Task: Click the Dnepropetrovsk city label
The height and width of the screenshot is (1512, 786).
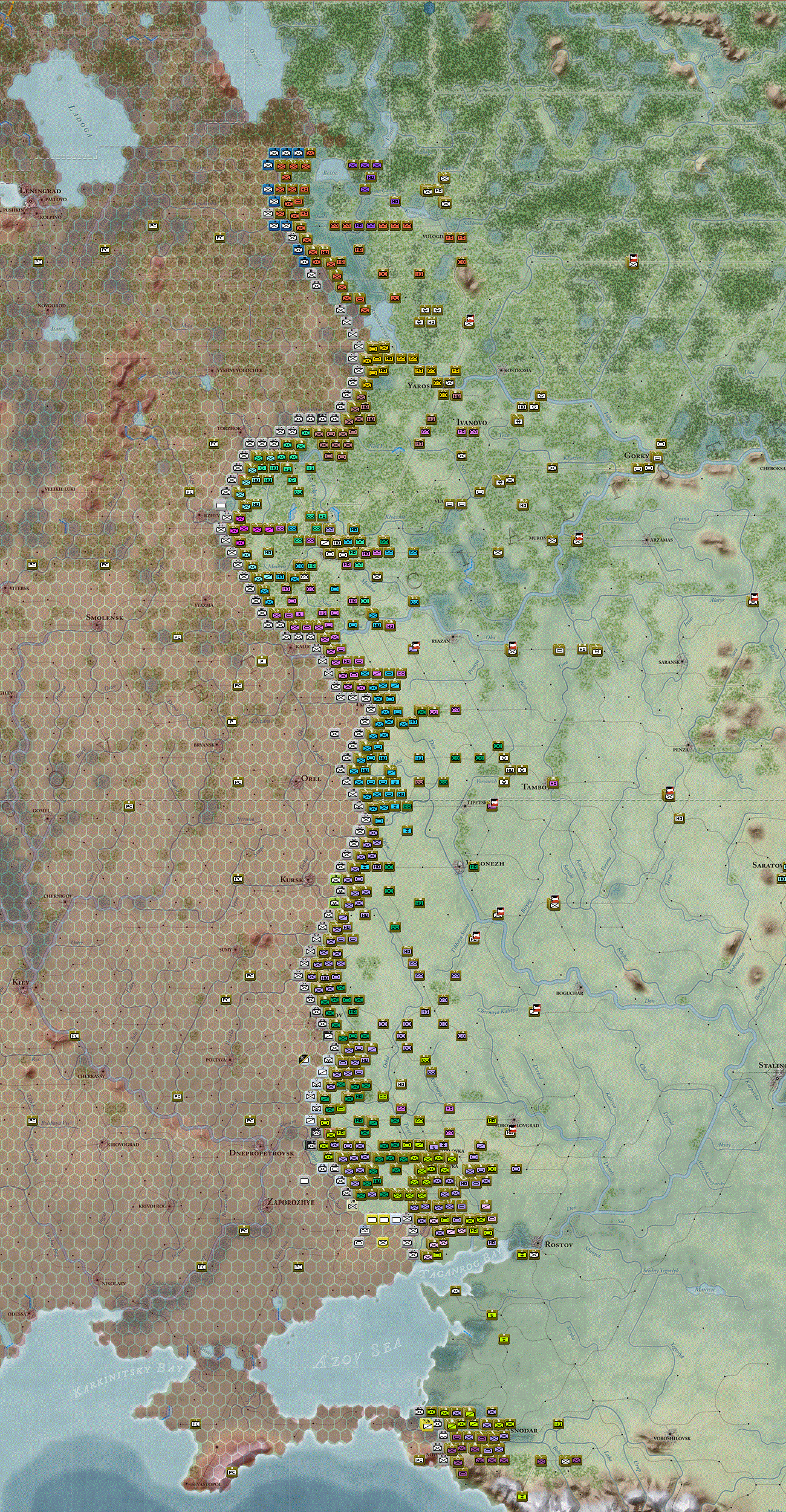Action: click(261, 1152)
